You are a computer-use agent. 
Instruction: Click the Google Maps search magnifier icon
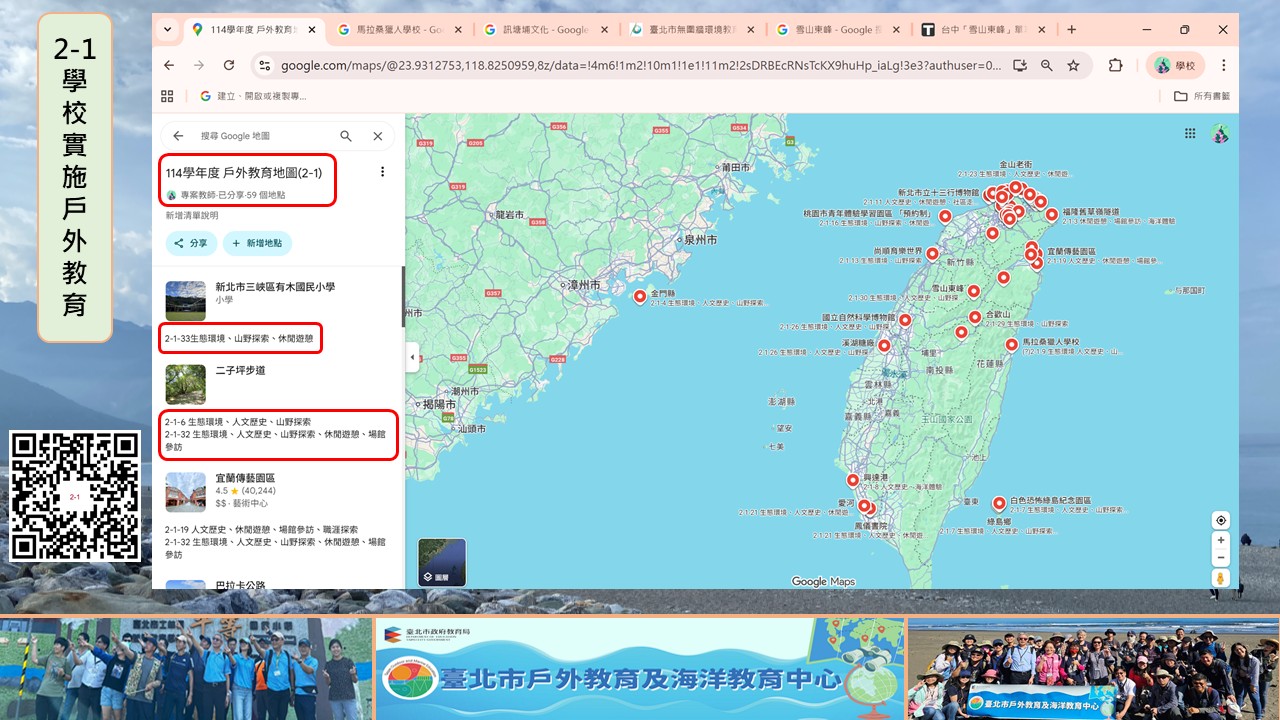click(346, 136)
